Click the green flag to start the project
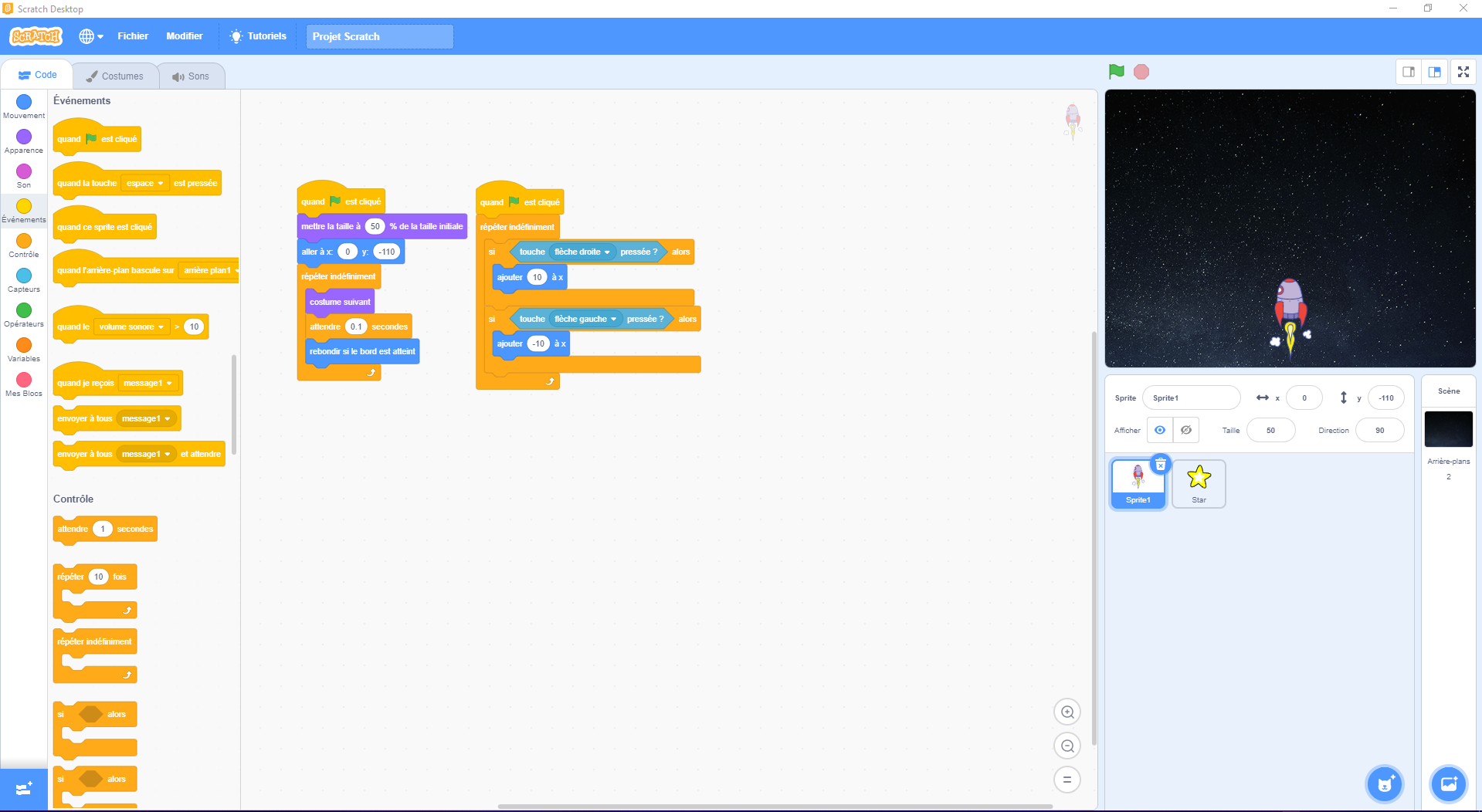 pos(1116,72)
